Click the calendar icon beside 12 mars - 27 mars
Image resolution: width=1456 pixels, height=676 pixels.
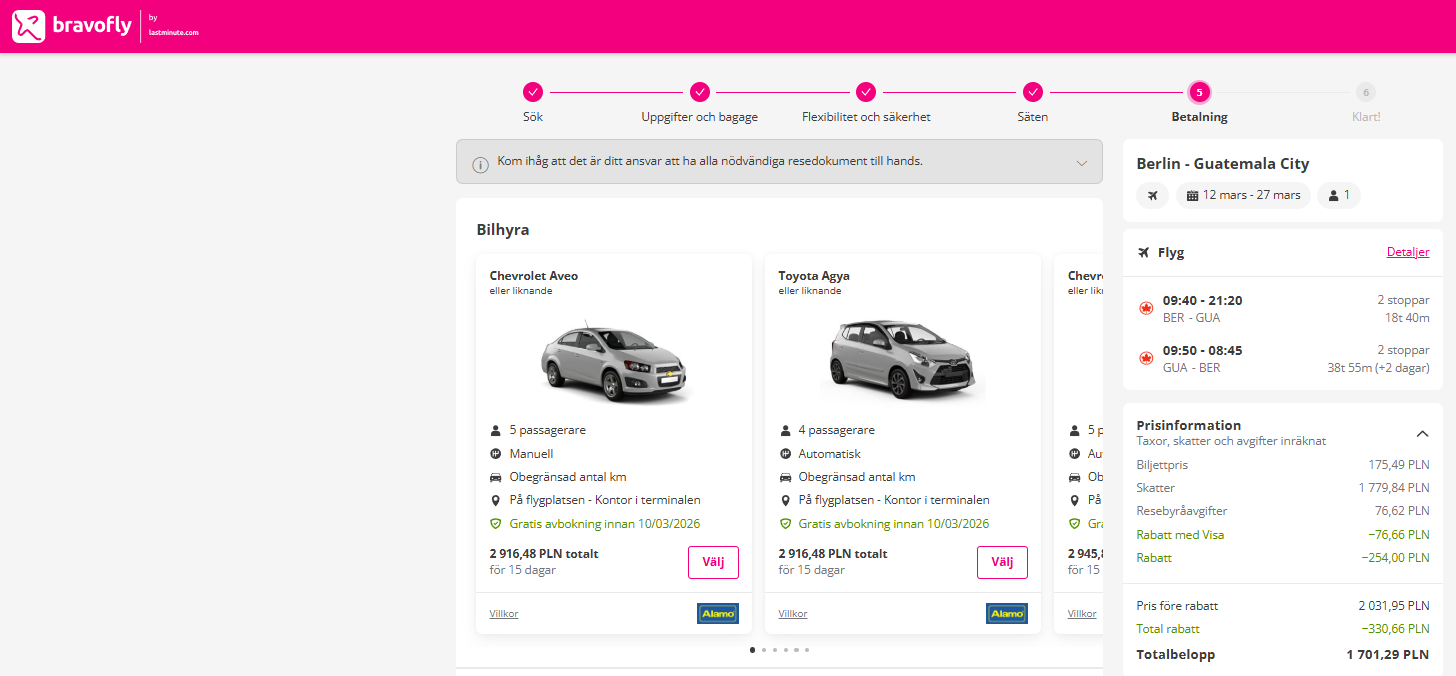(x=1192, y=195)
